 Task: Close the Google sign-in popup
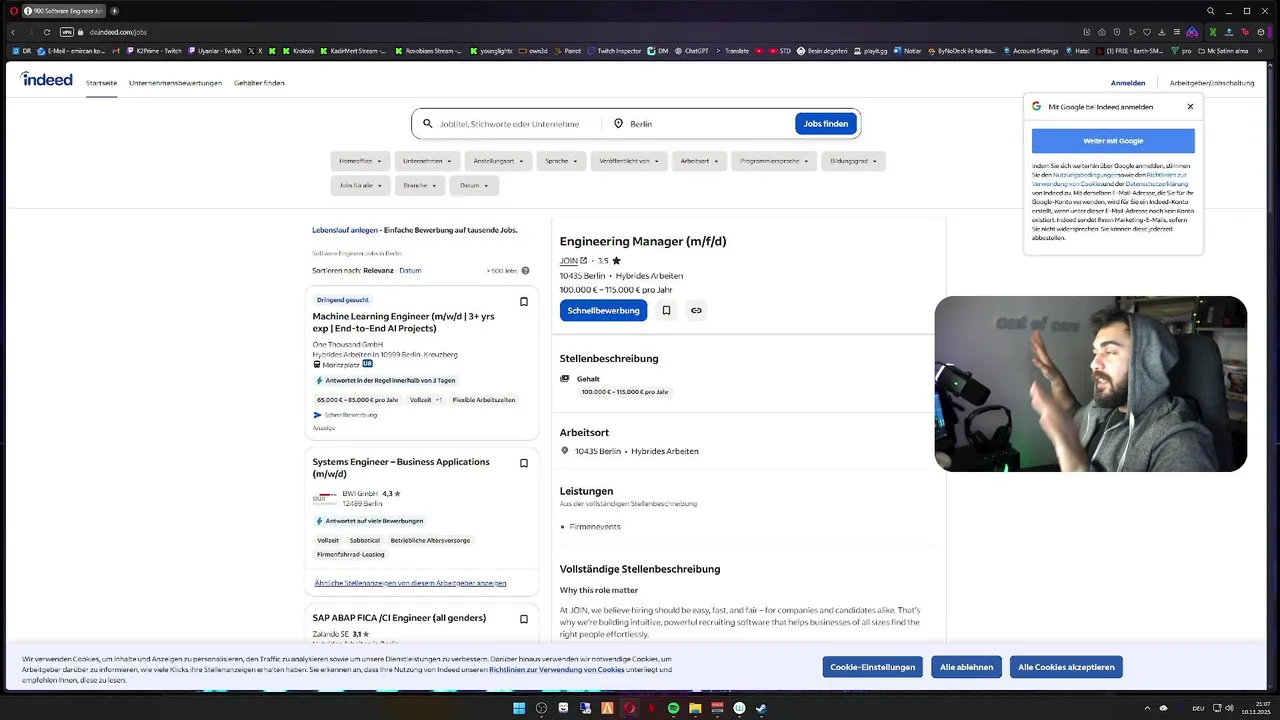coord(1190,106)
